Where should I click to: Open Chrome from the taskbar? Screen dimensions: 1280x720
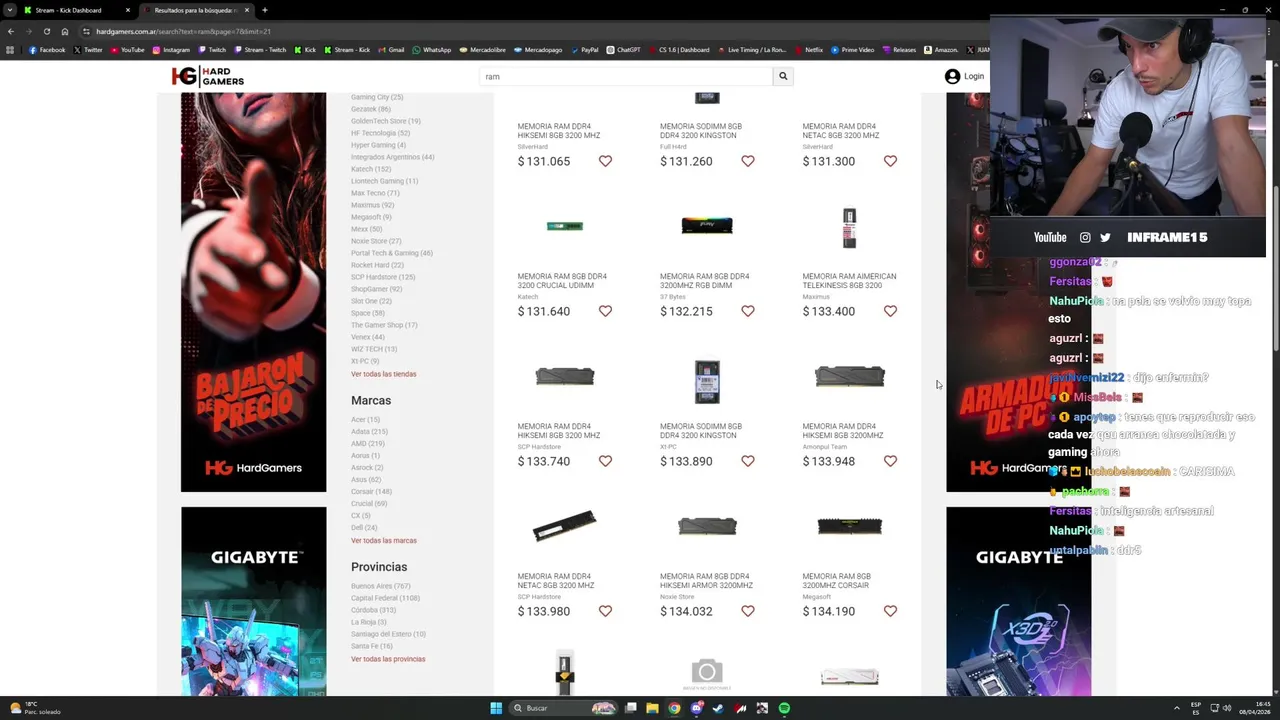click(674, 708)
